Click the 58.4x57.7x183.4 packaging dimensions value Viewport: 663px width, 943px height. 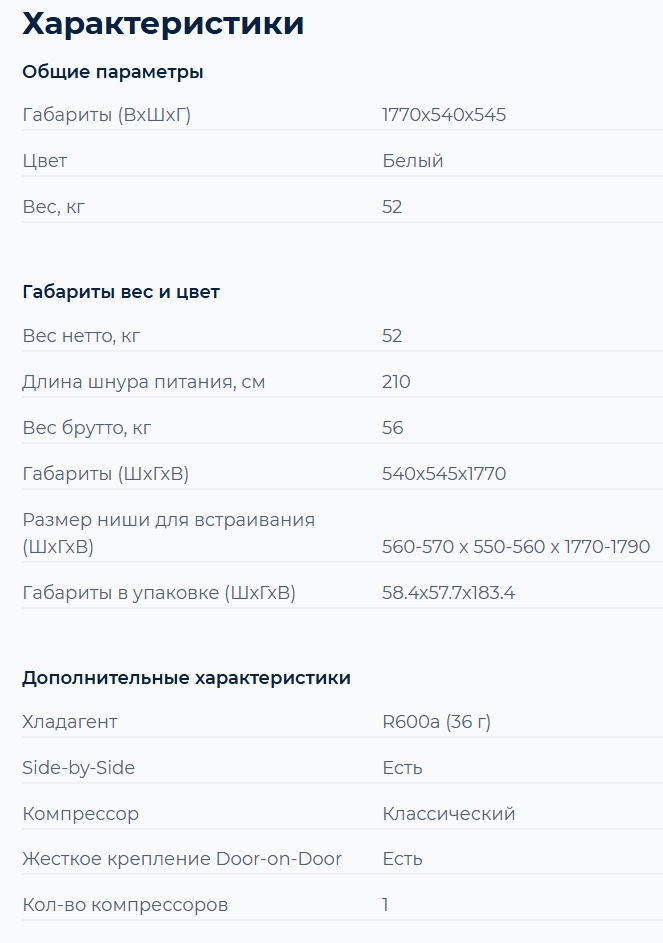click(448, 593)
